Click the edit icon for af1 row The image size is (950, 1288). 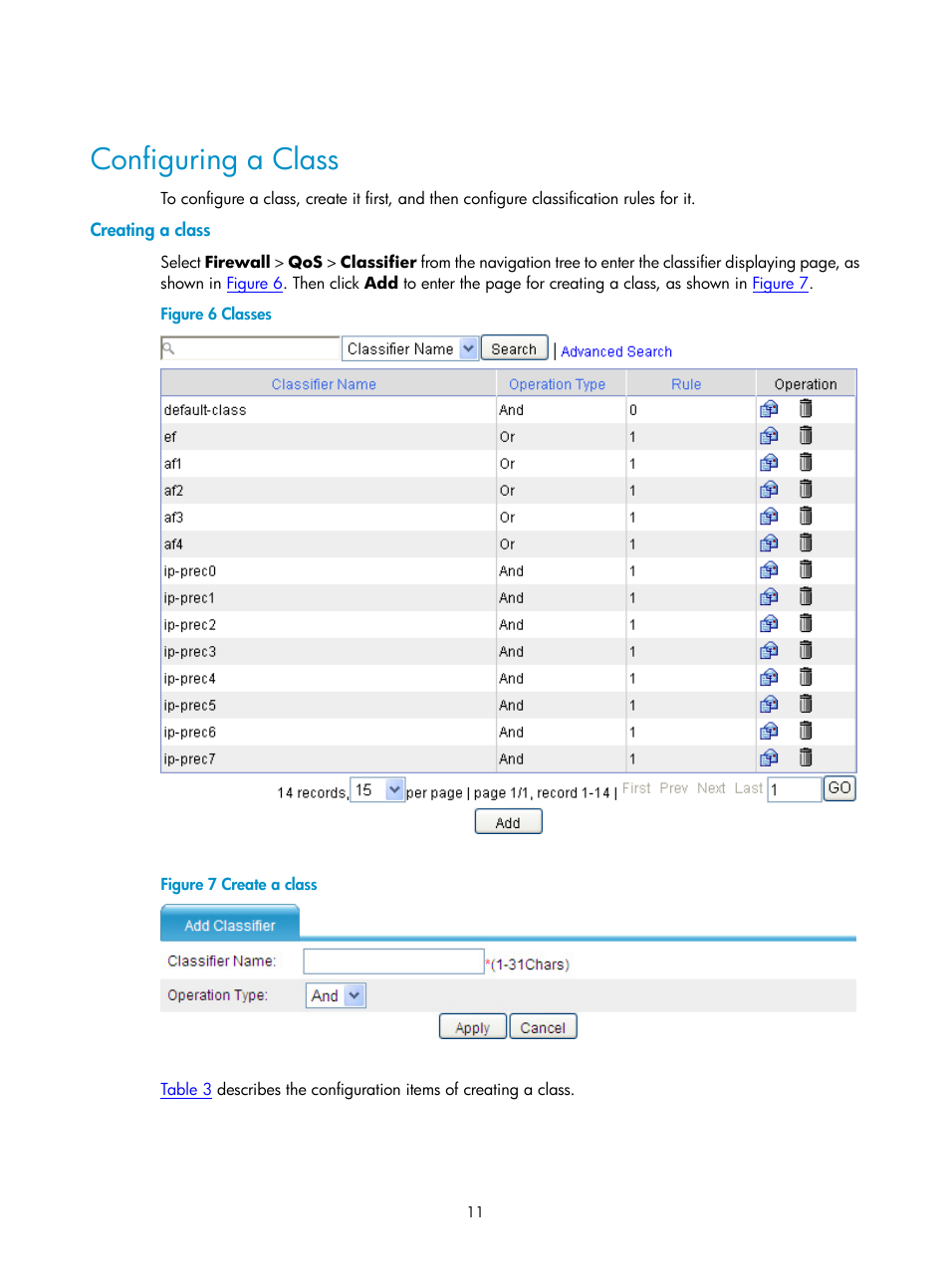coord(769,463)
